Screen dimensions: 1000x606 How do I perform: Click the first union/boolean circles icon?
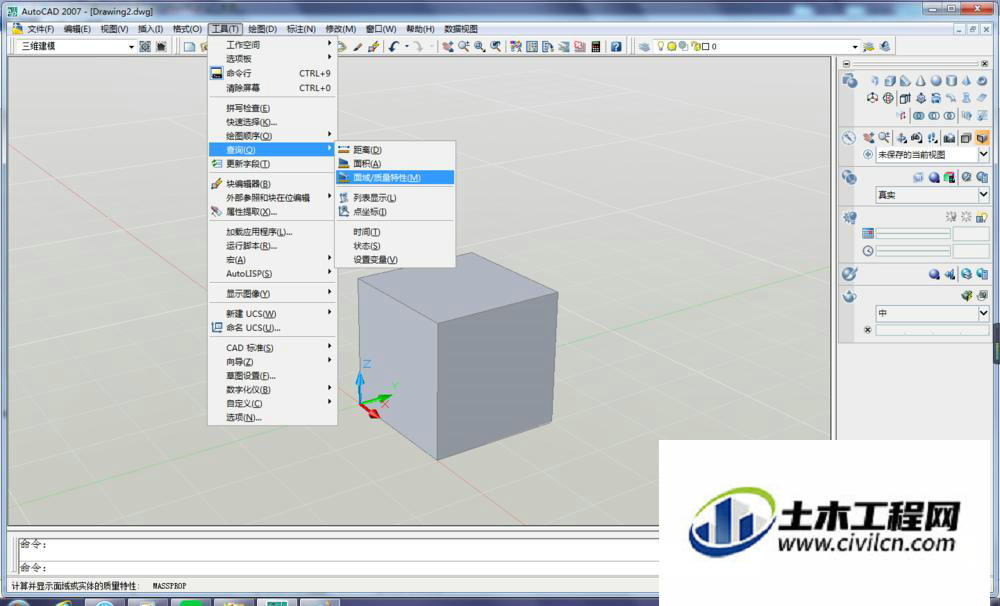pos(918,115)
